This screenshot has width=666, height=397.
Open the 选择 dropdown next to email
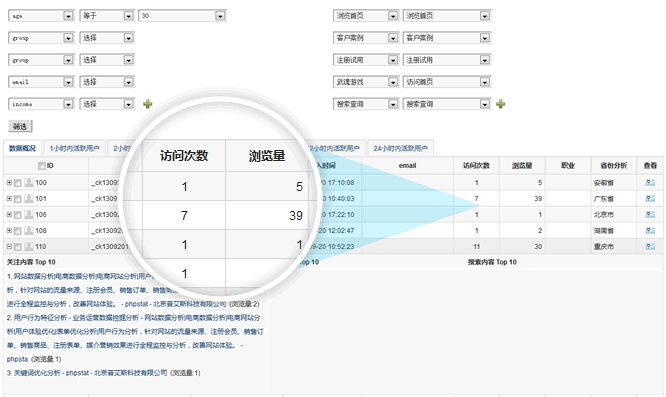(x=107, y=82)
